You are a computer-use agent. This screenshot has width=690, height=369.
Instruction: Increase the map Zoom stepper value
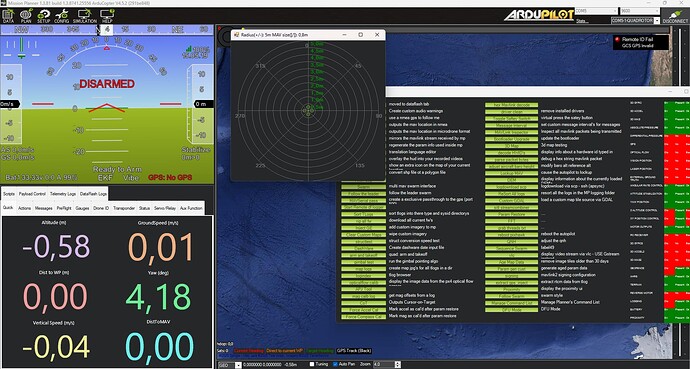(x=398, y=363)
